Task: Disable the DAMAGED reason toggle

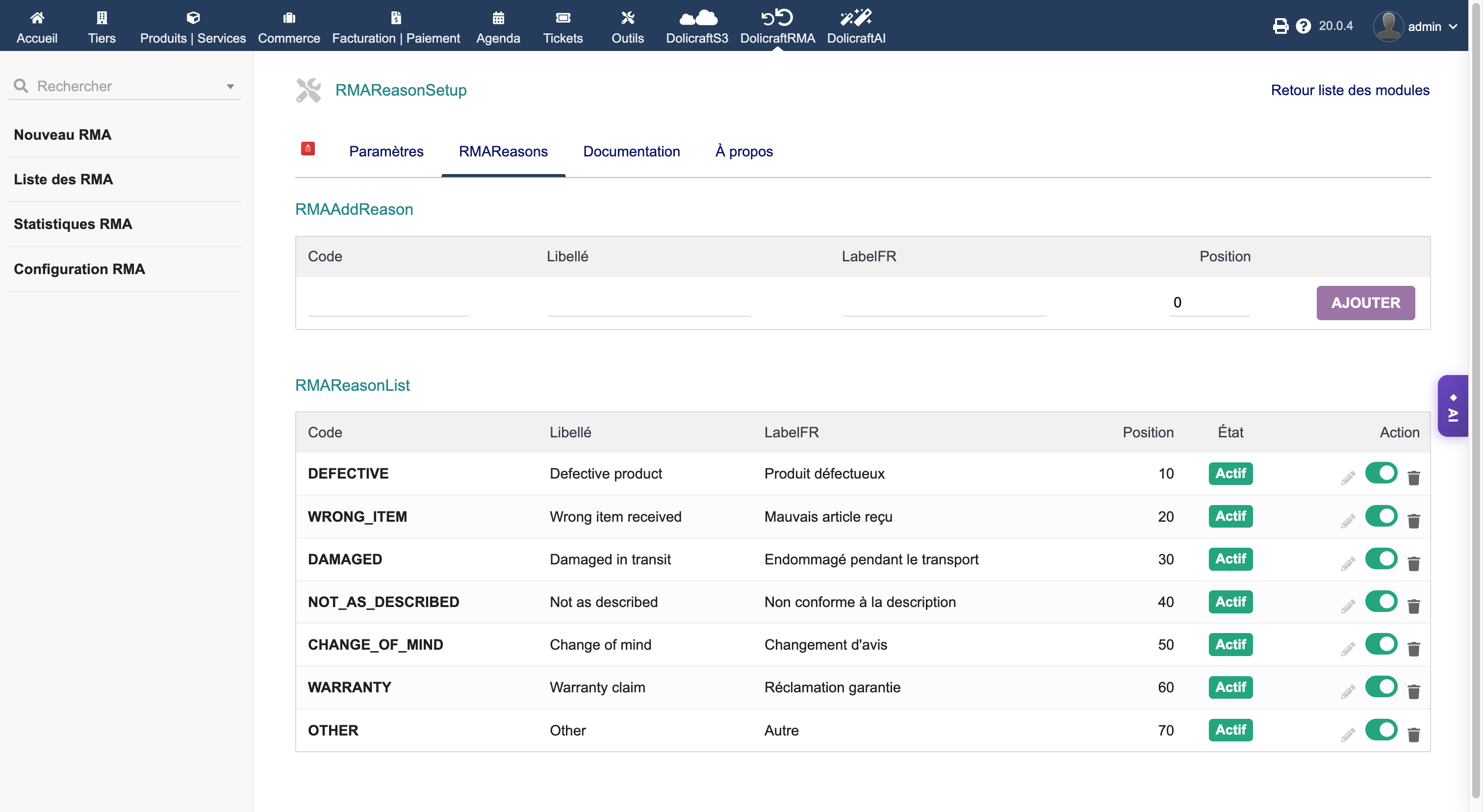Action: coord(1381,558)
